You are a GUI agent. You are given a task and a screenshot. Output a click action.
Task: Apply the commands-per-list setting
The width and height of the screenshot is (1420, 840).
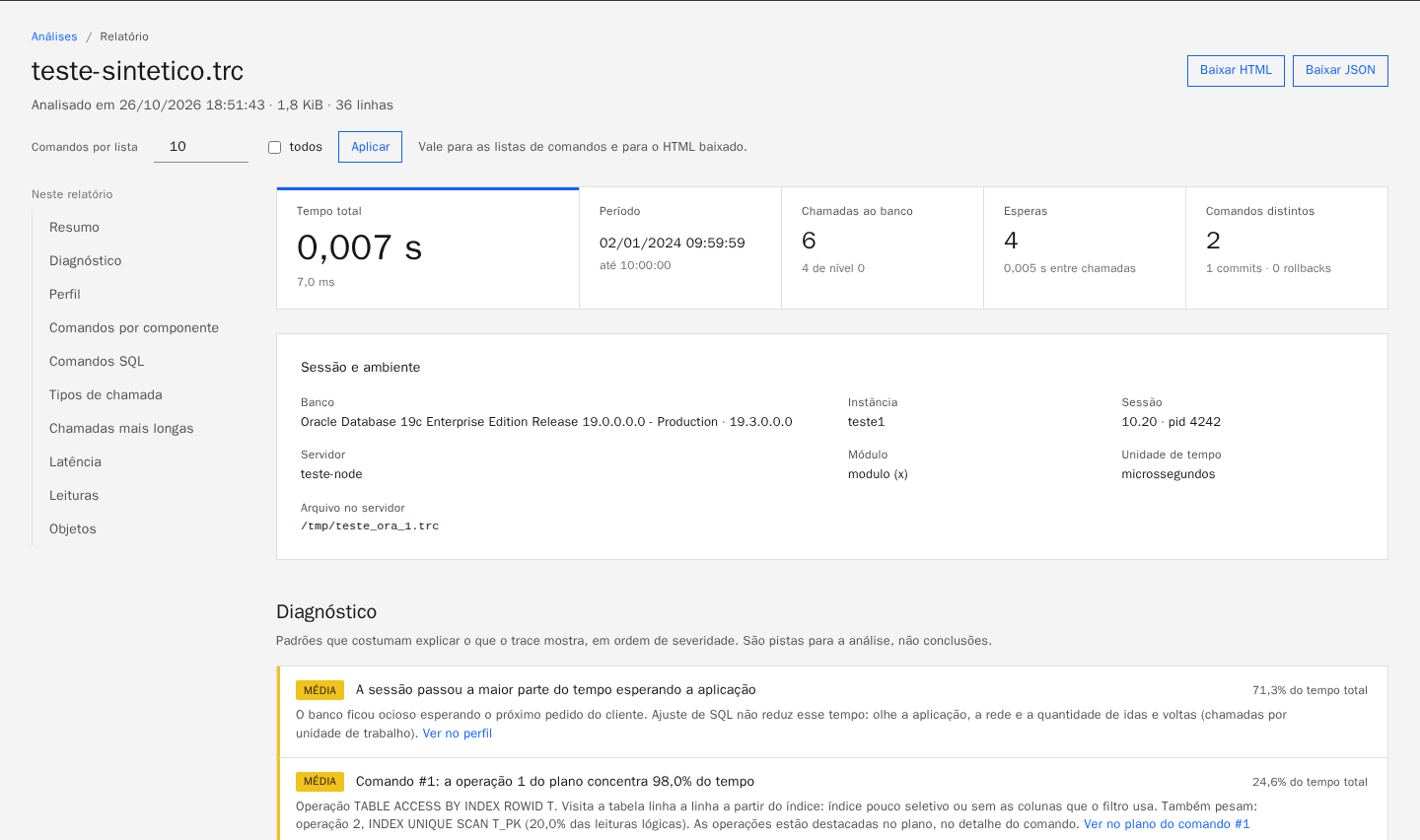click(370, 147)
